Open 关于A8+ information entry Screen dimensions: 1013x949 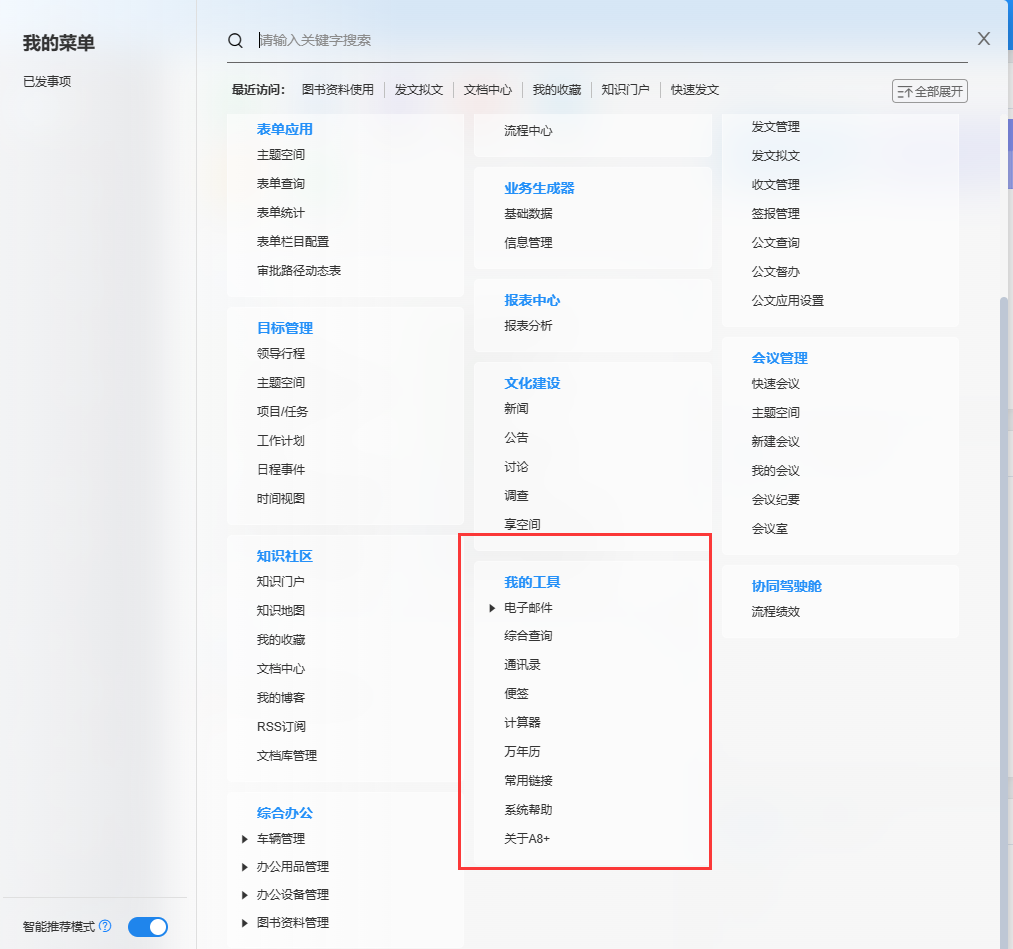point(527,839)
